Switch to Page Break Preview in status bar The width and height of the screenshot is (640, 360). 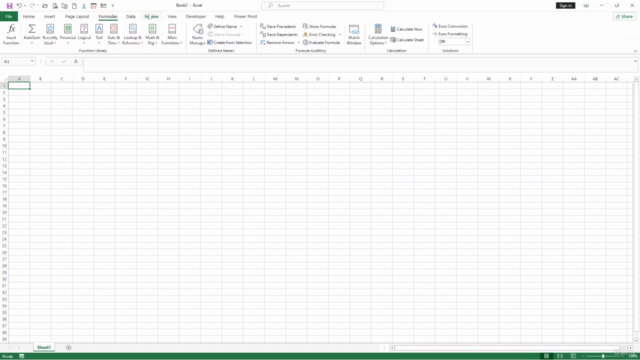pos(573,356)
